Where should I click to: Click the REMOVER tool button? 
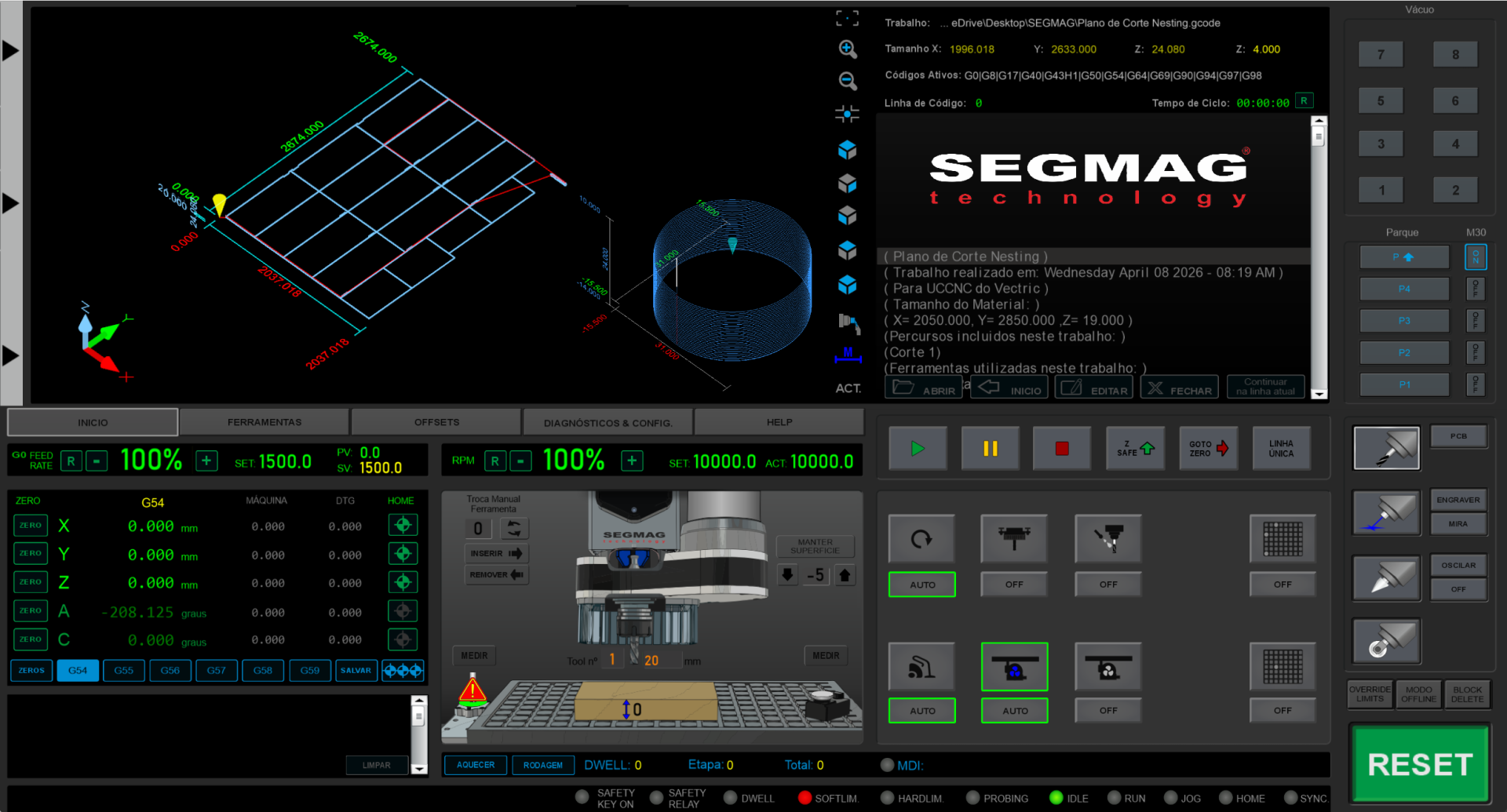tap(496, 574)
